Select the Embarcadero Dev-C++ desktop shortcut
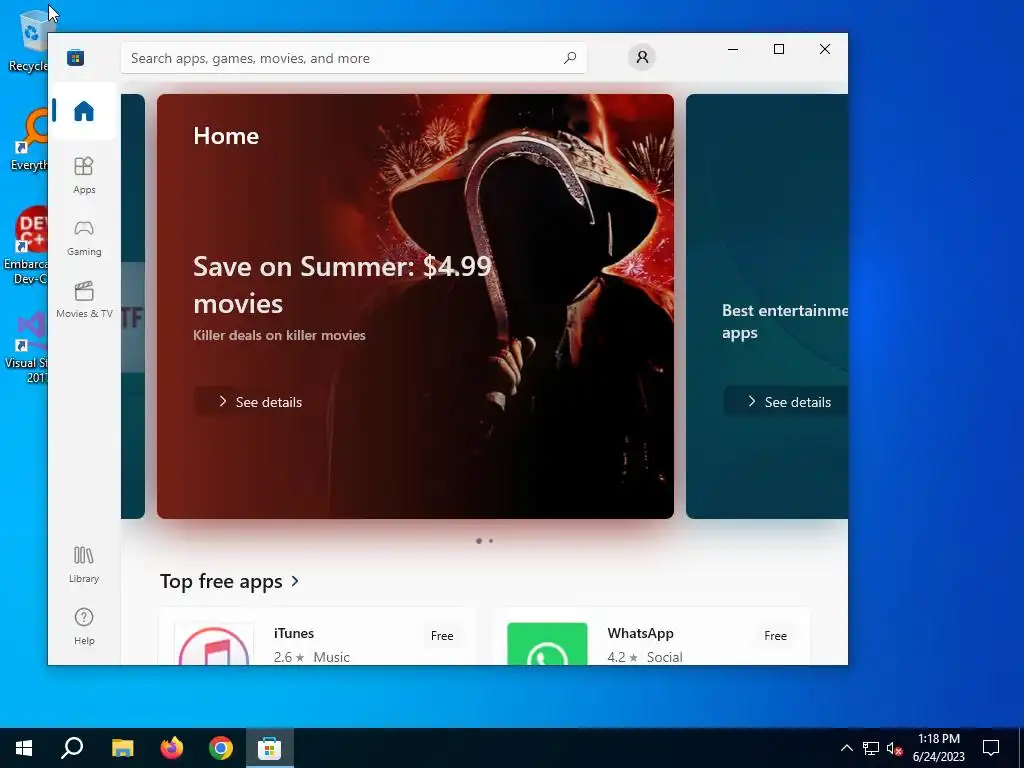This screenshot has width=1024, height=768. click(x=26, y=246)
